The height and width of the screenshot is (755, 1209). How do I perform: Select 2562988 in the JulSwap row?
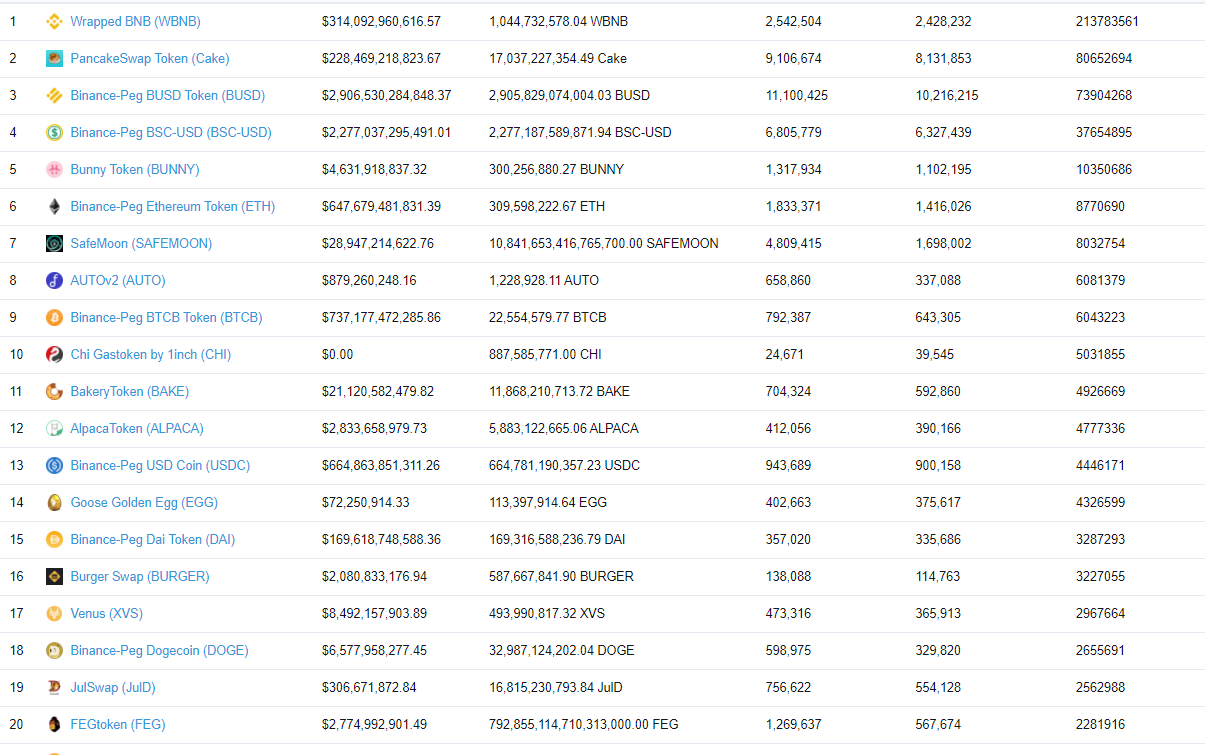tap(1100, 687)
